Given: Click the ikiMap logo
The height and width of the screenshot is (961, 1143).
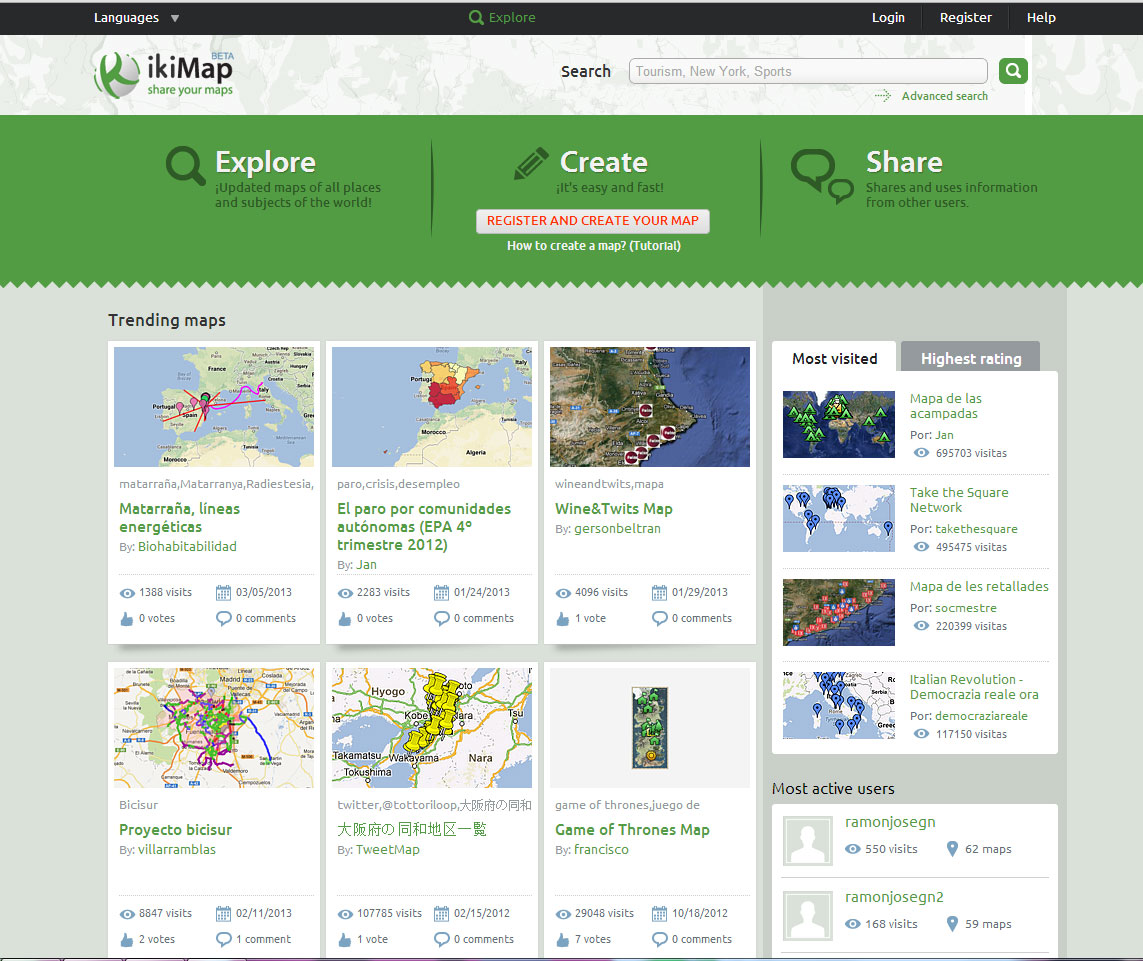Looking at the screenshot, I should pos(164,75).
